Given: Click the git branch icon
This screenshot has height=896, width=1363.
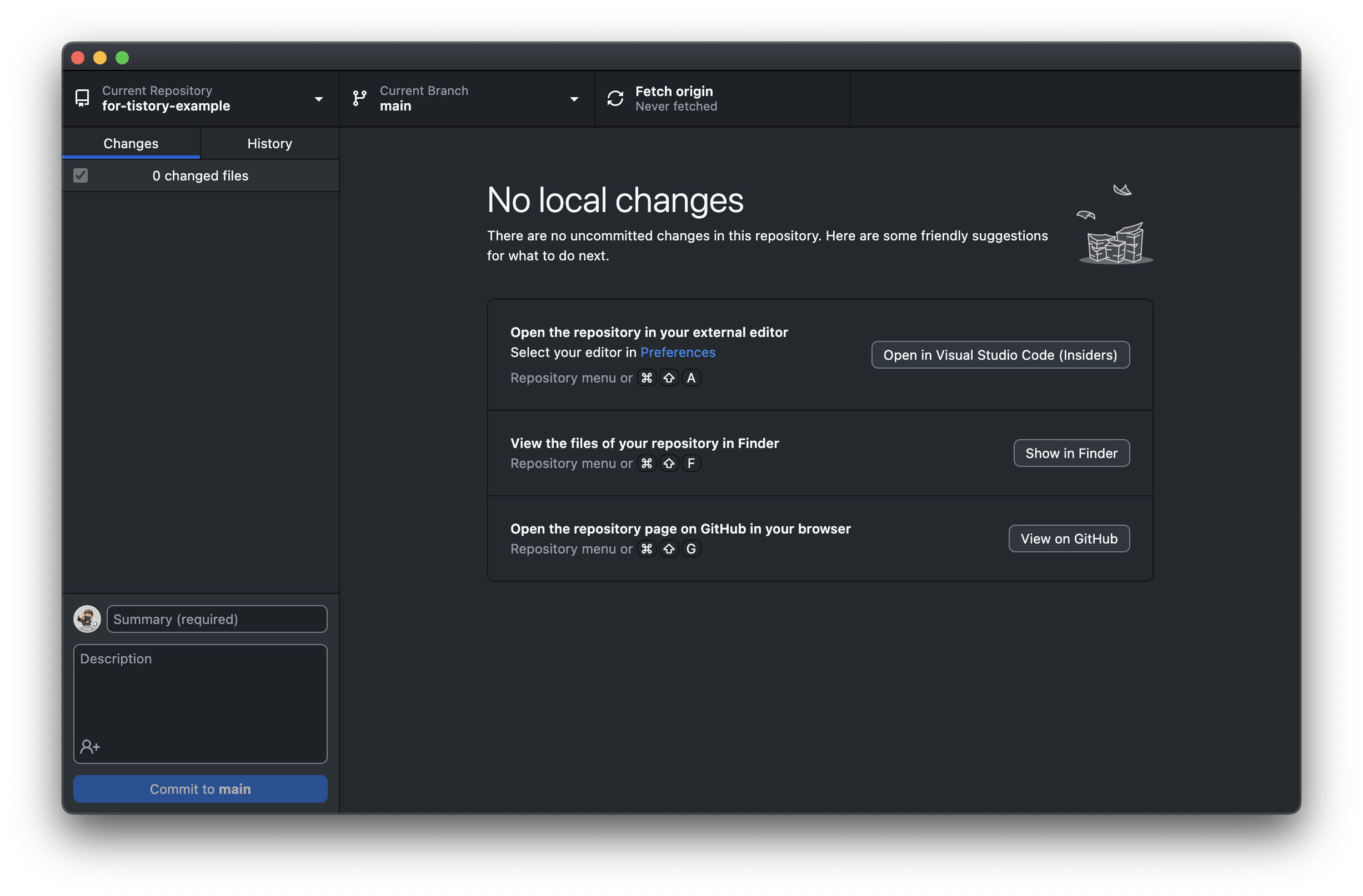Looking at the screenshot, I should [x=360, y=98].
